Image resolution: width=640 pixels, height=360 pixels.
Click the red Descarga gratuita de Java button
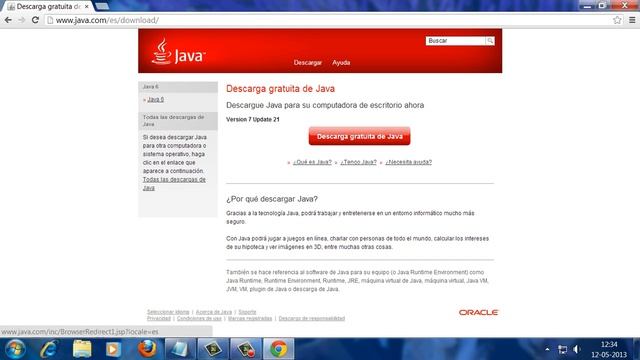(x=360, y=136)
